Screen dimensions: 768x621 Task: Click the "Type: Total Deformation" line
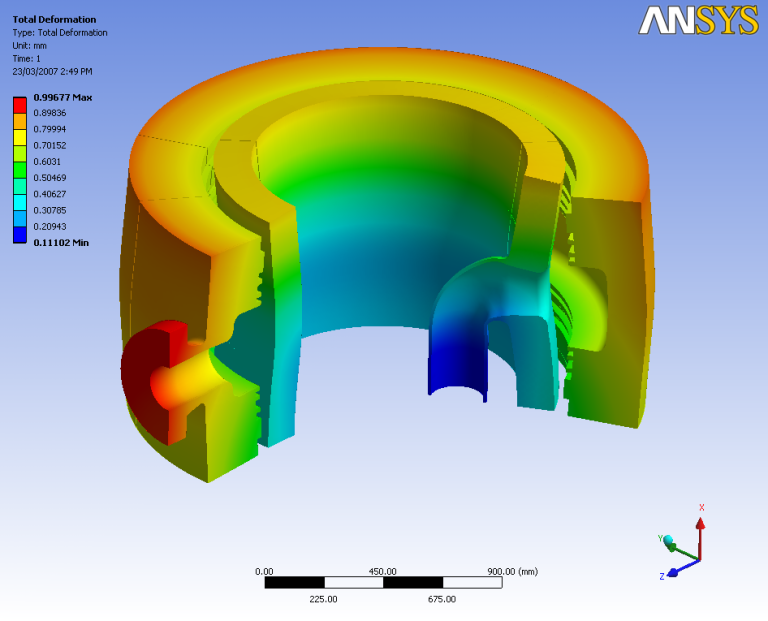click(x=60, y=32)
